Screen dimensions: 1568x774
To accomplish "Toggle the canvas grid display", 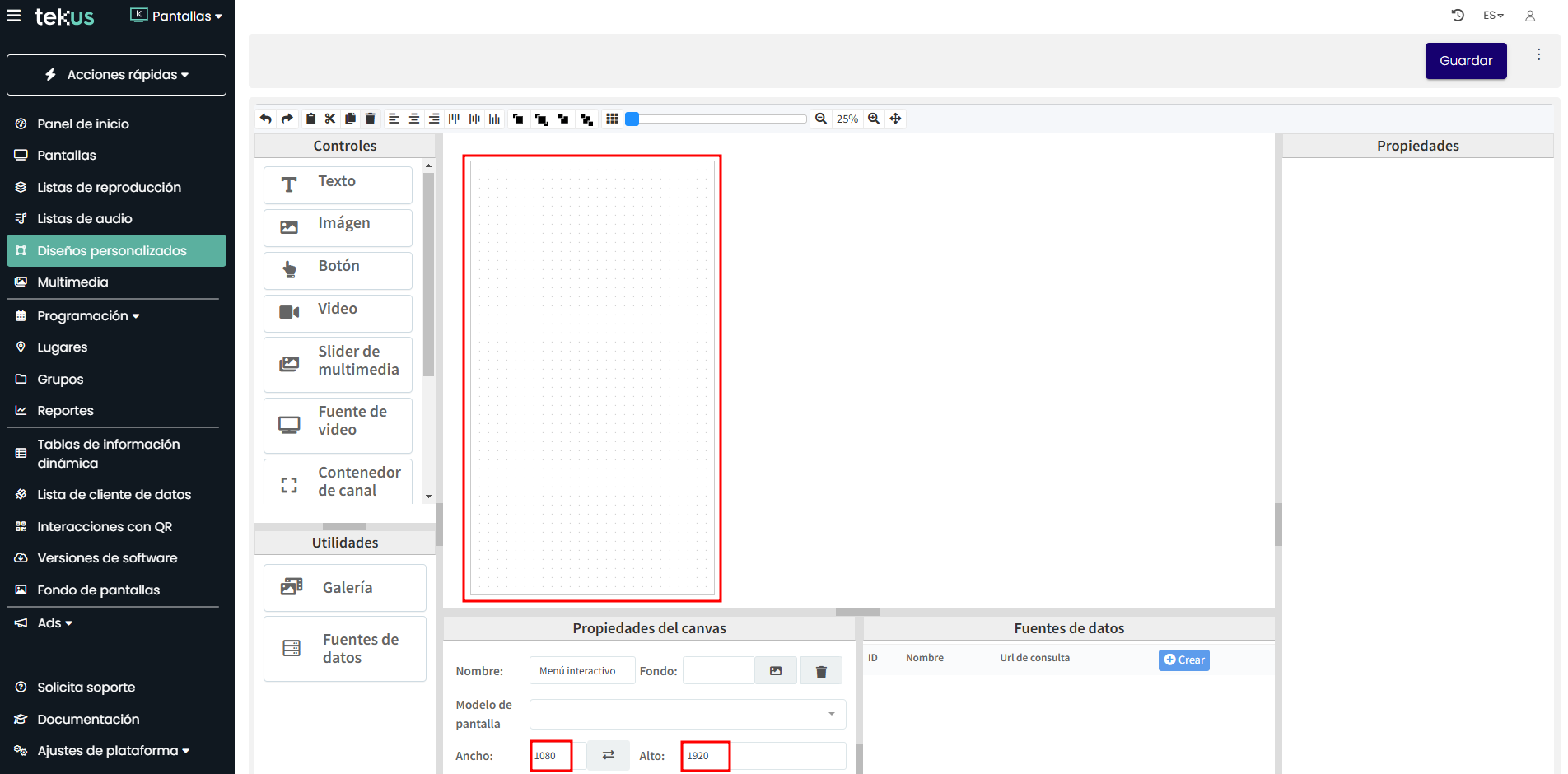I will tap(612, 119).
